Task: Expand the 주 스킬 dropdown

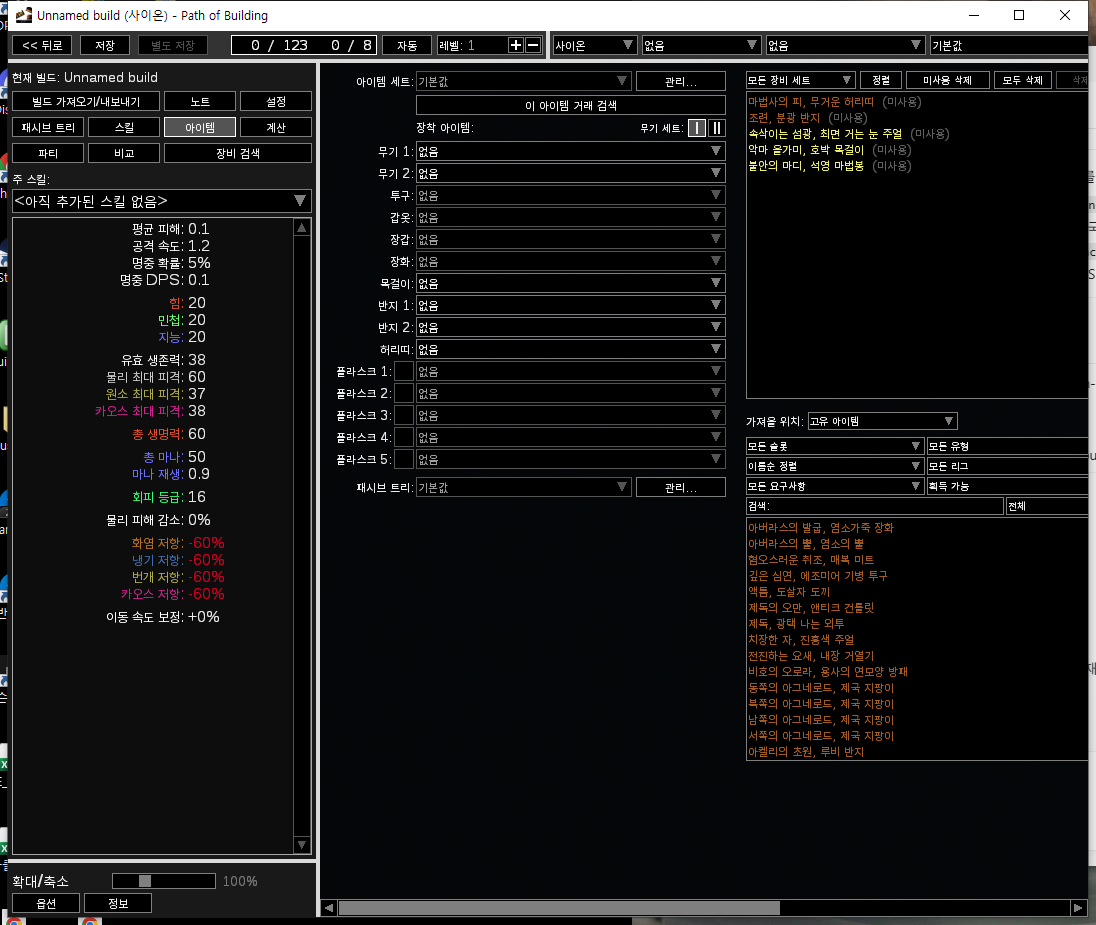Action: pos(161,201)
